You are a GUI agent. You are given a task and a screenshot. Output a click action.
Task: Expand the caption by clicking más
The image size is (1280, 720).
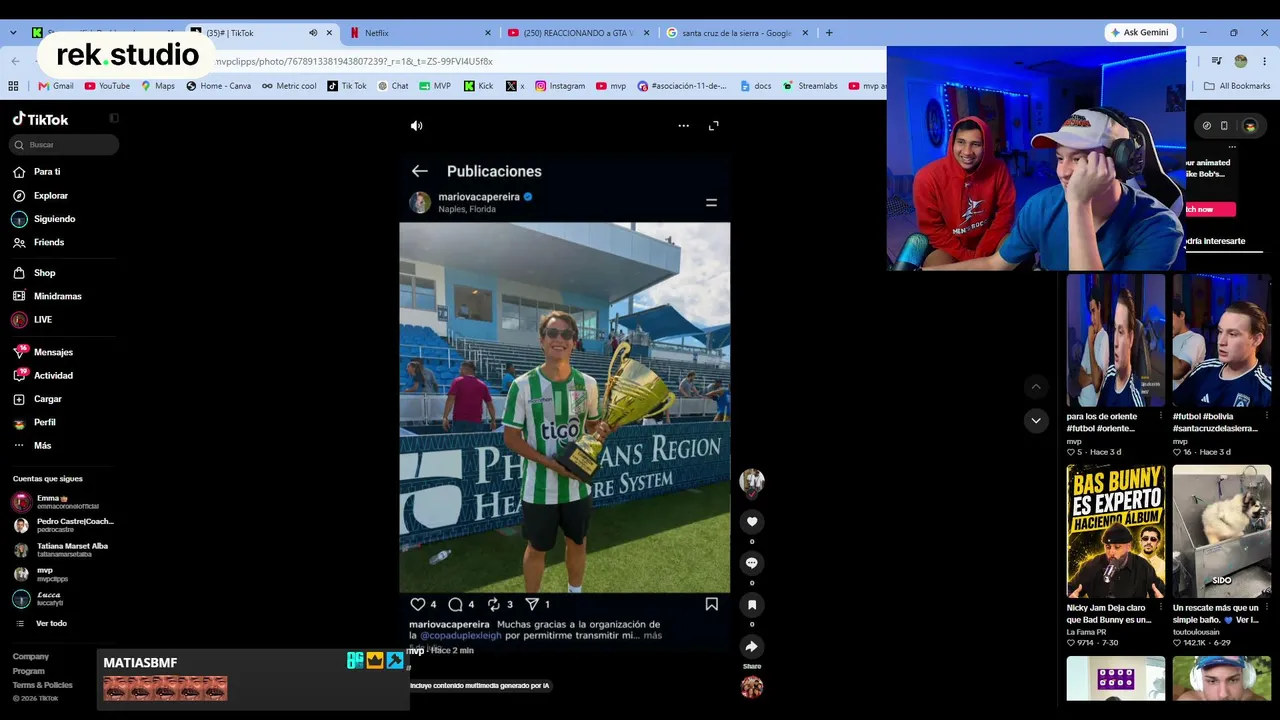pyautogui.click(x=653, y=636)
